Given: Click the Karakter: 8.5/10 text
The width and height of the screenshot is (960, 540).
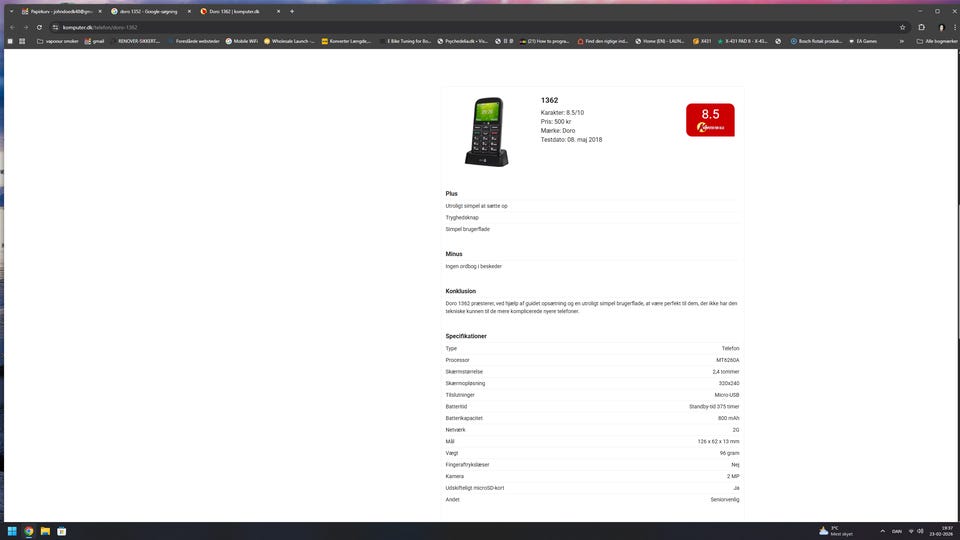Looking at the screenshot, I should [x=562, y=113].
